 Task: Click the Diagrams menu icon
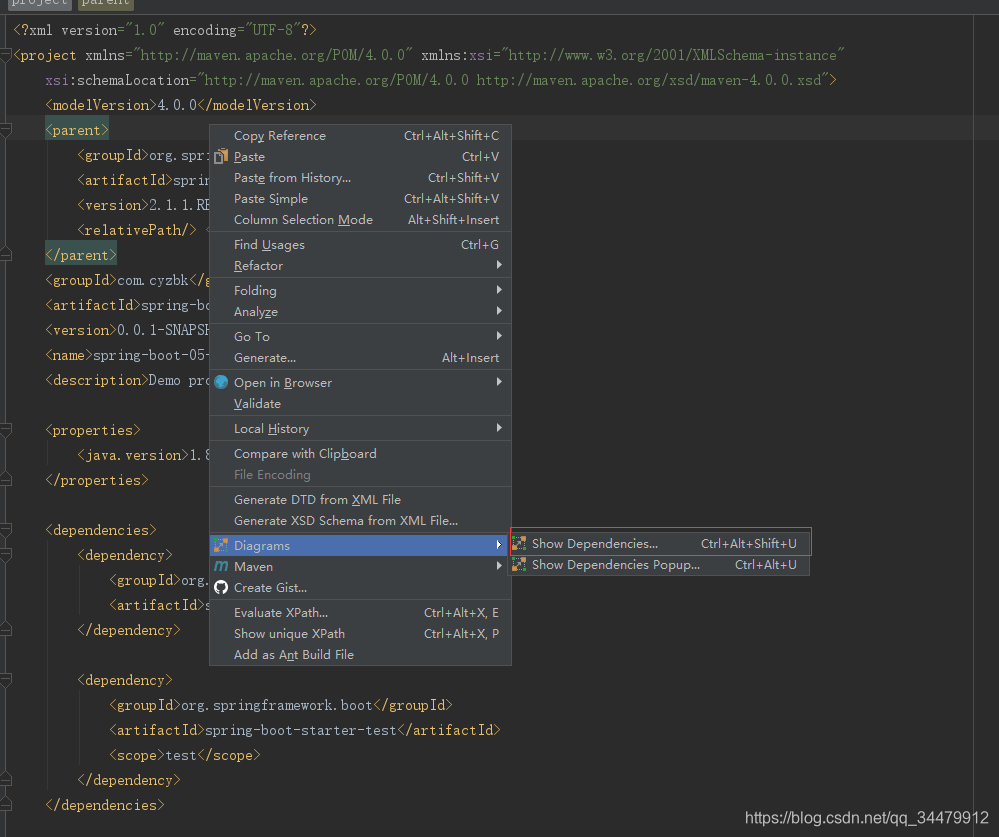(221, 545)
